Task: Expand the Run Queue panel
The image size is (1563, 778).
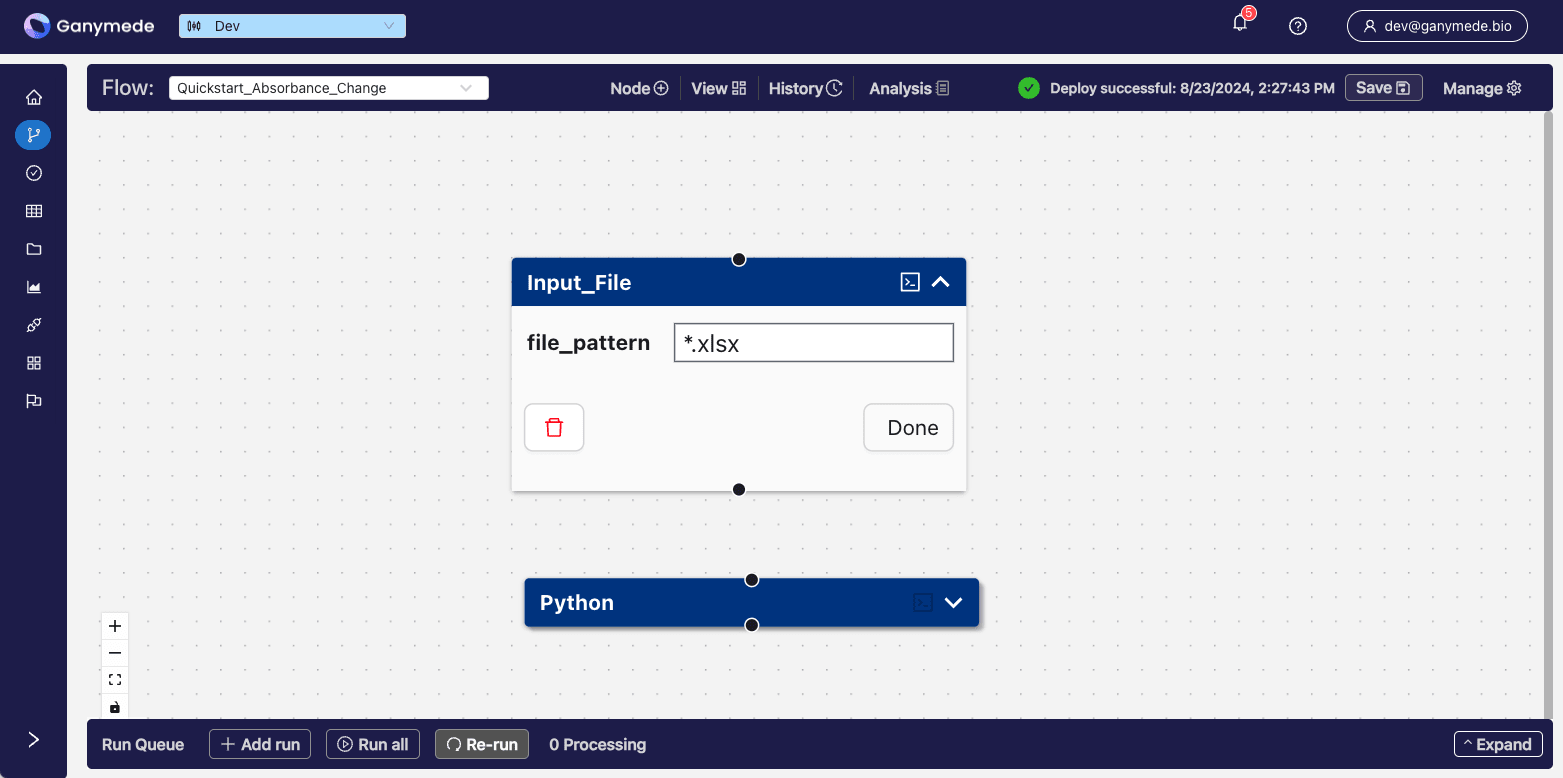Action: (x=1498, y=744)
